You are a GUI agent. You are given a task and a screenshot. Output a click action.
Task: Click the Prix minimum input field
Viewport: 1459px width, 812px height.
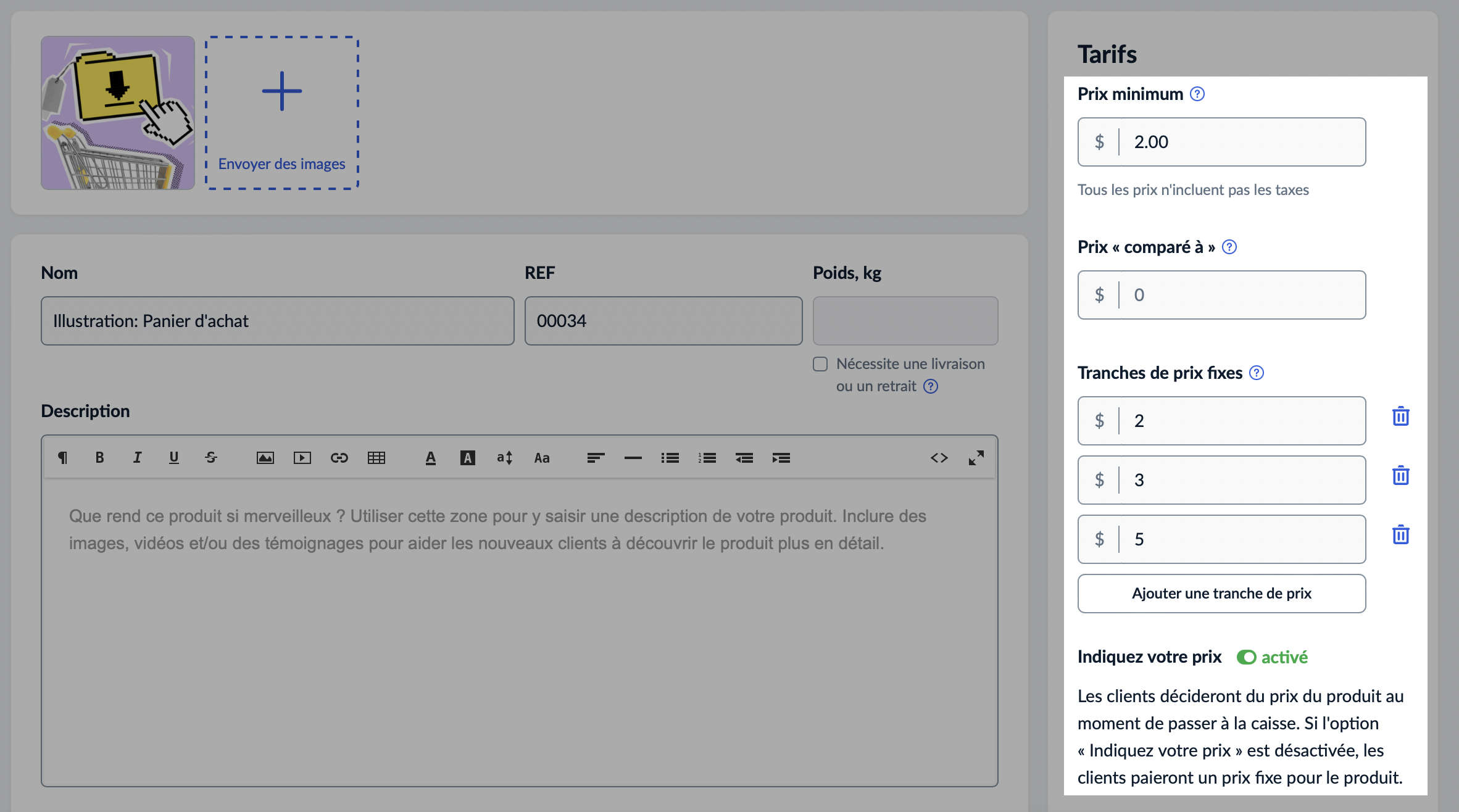(x=1241, y=142)
